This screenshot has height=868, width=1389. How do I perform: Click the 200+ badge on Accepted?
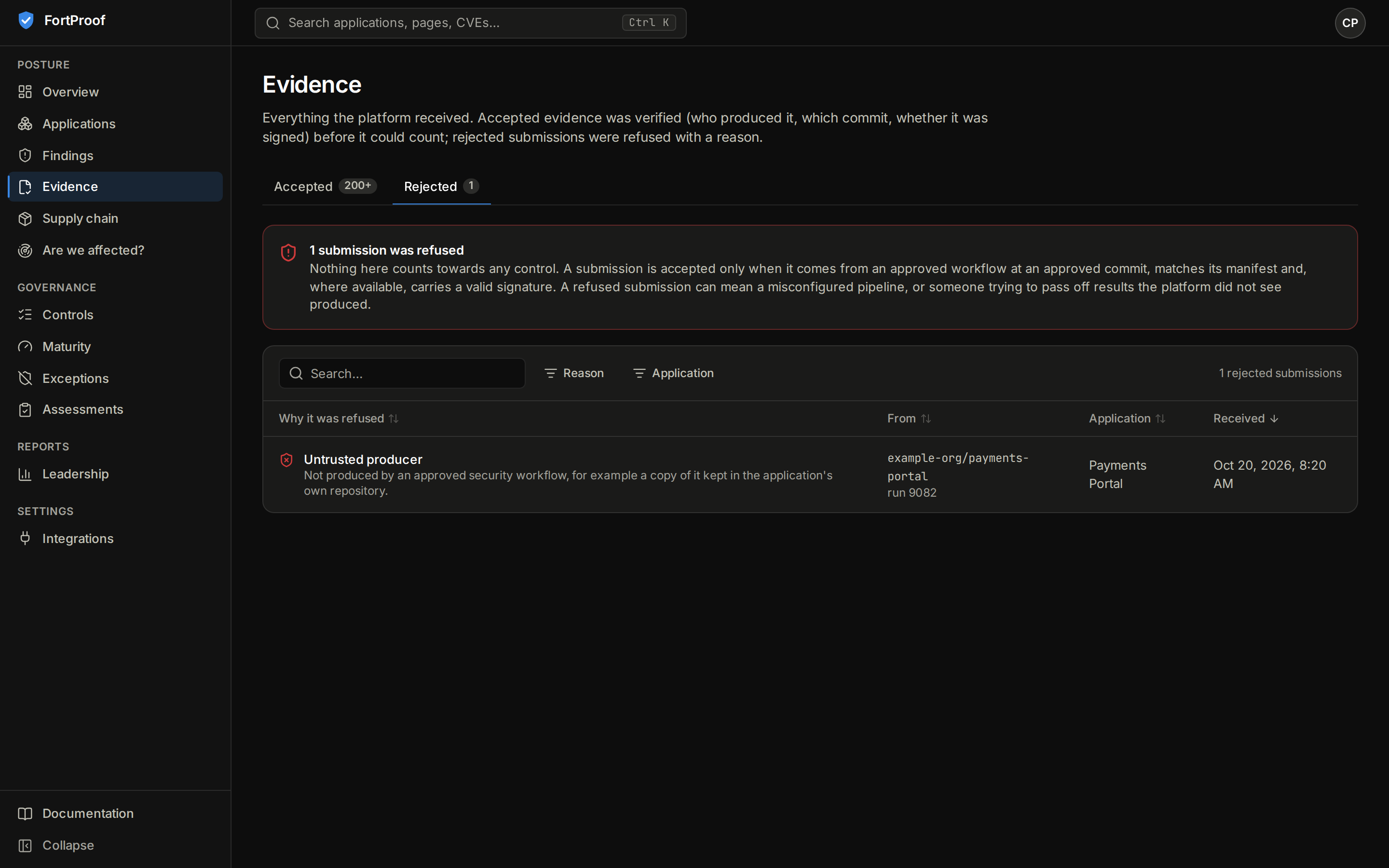tap(357, 186)
